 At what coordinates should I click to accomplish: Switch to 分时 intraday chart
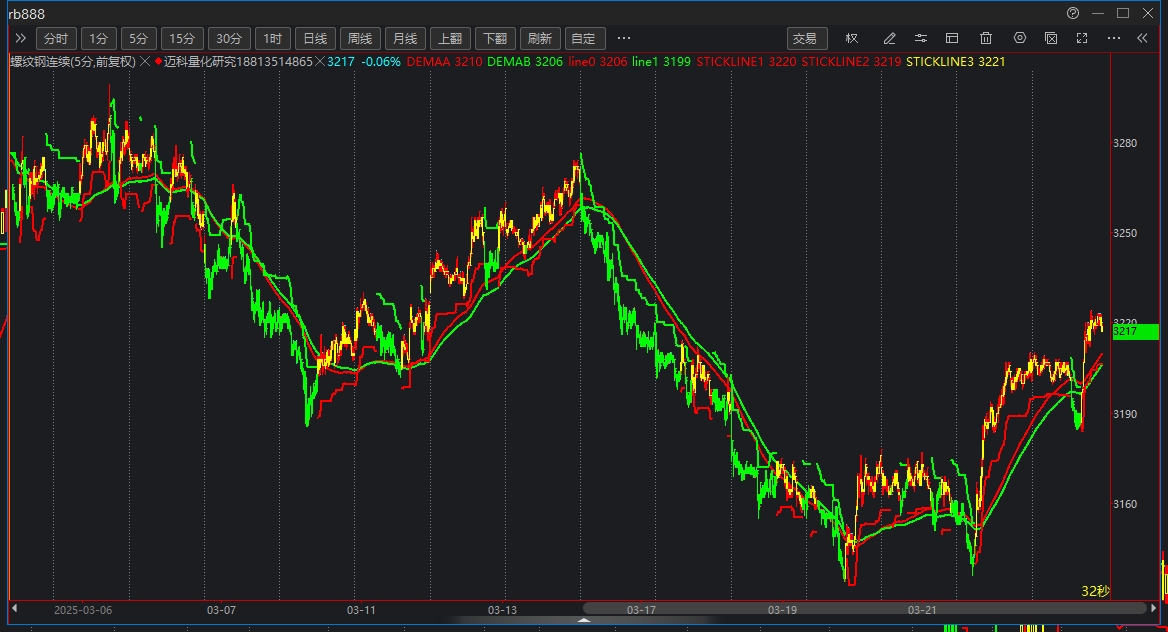pyautogui.click(x=56, y=39)
